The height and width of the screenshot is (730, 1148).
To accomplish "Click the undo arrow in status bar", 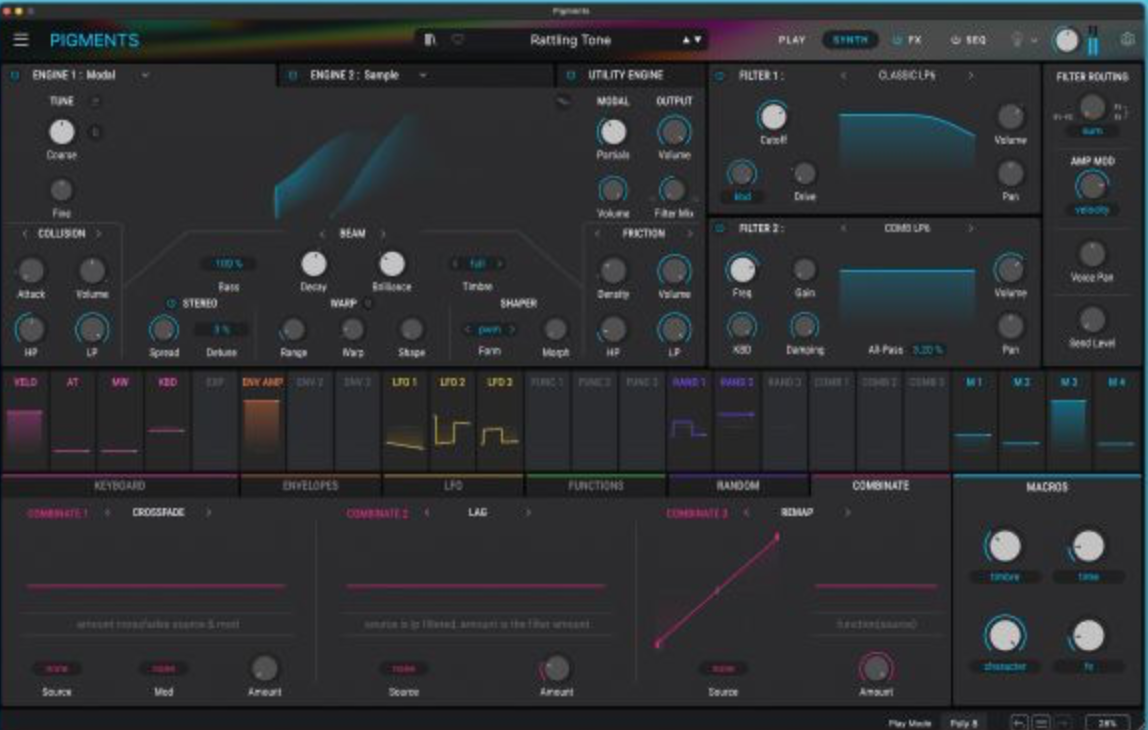I will point(1018,723).
